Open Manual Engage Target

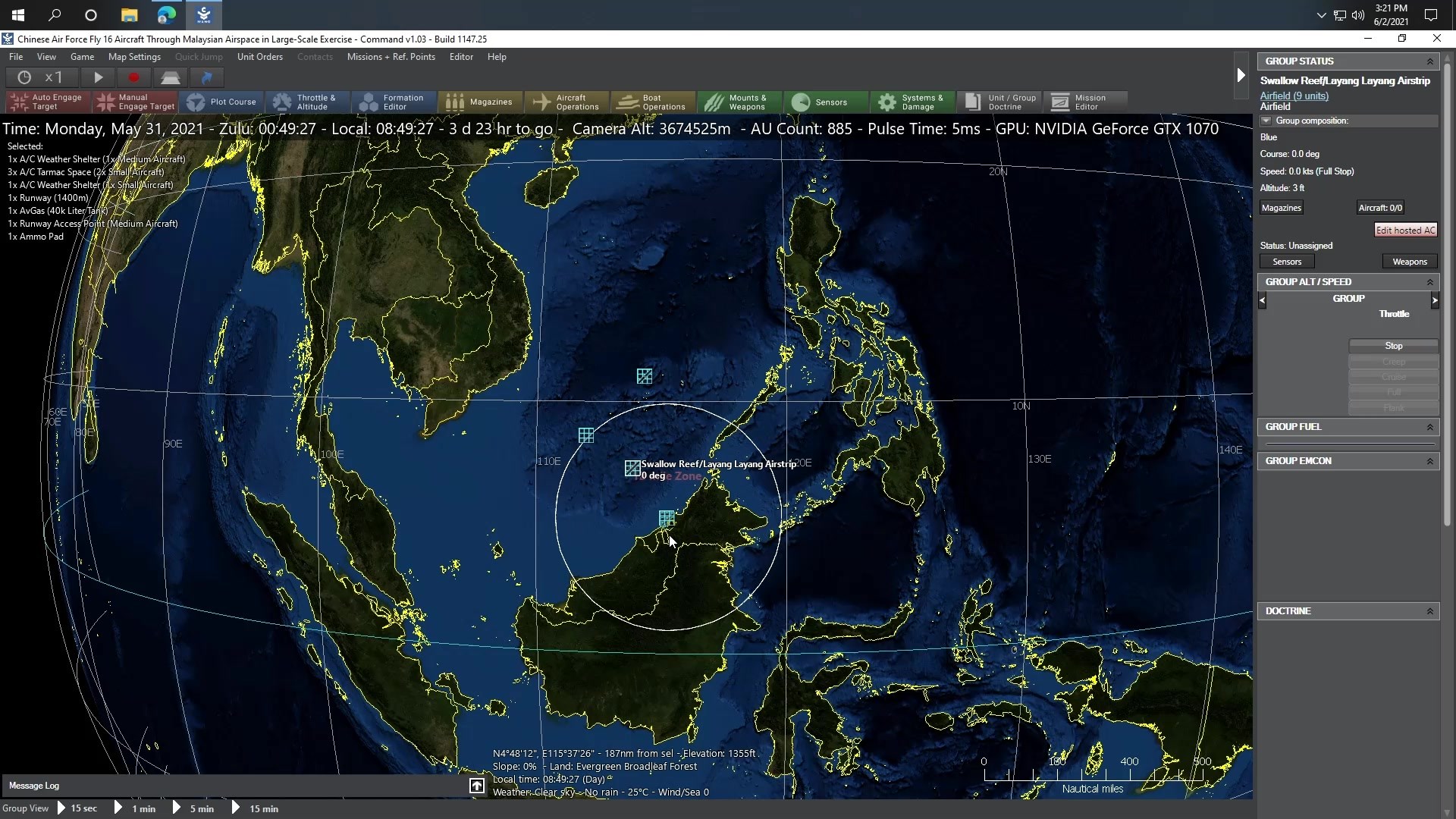point(136,102)
